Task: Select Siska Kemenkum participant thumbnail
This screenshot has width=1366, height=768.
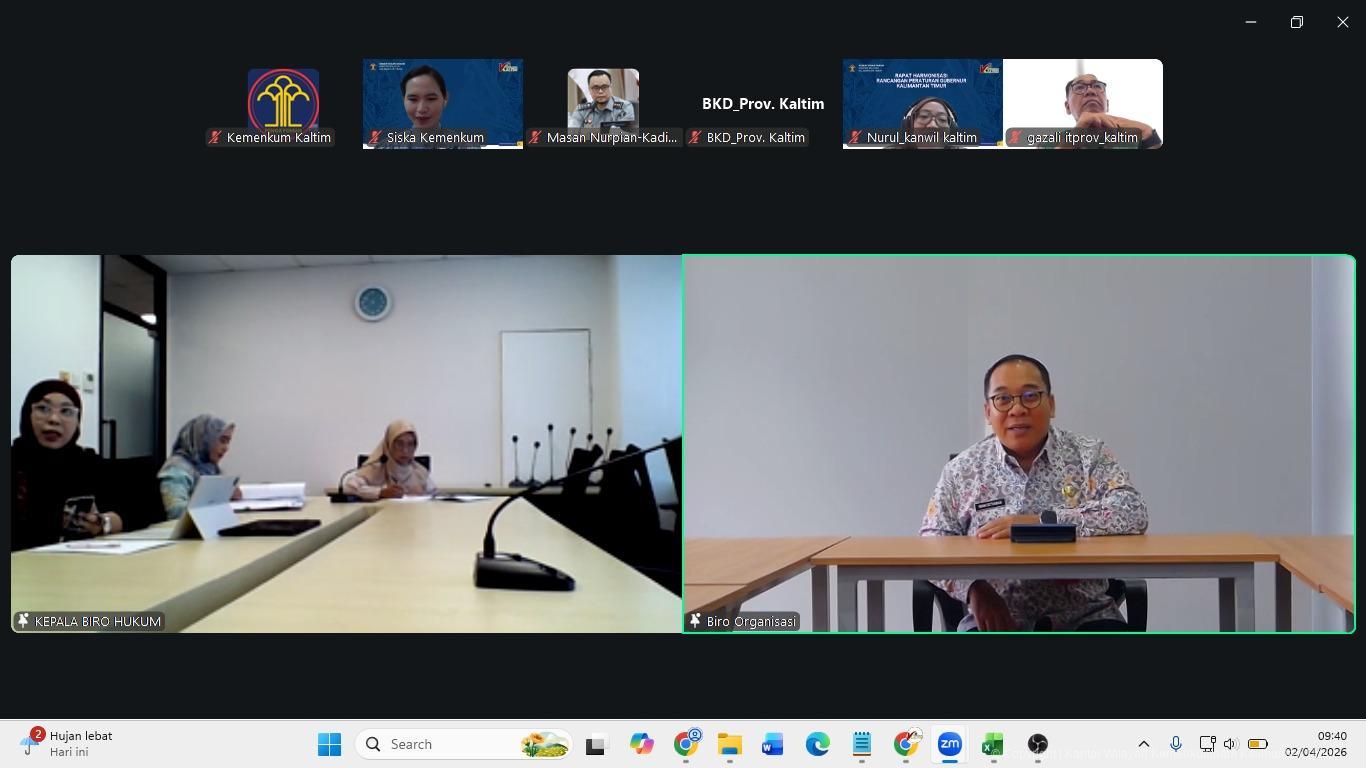Action: 442,103
